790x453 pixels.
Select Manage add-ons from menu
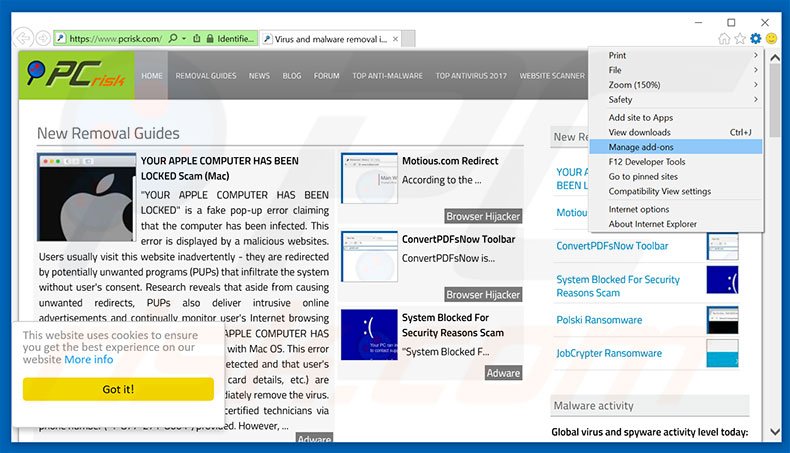click(641, 147)
